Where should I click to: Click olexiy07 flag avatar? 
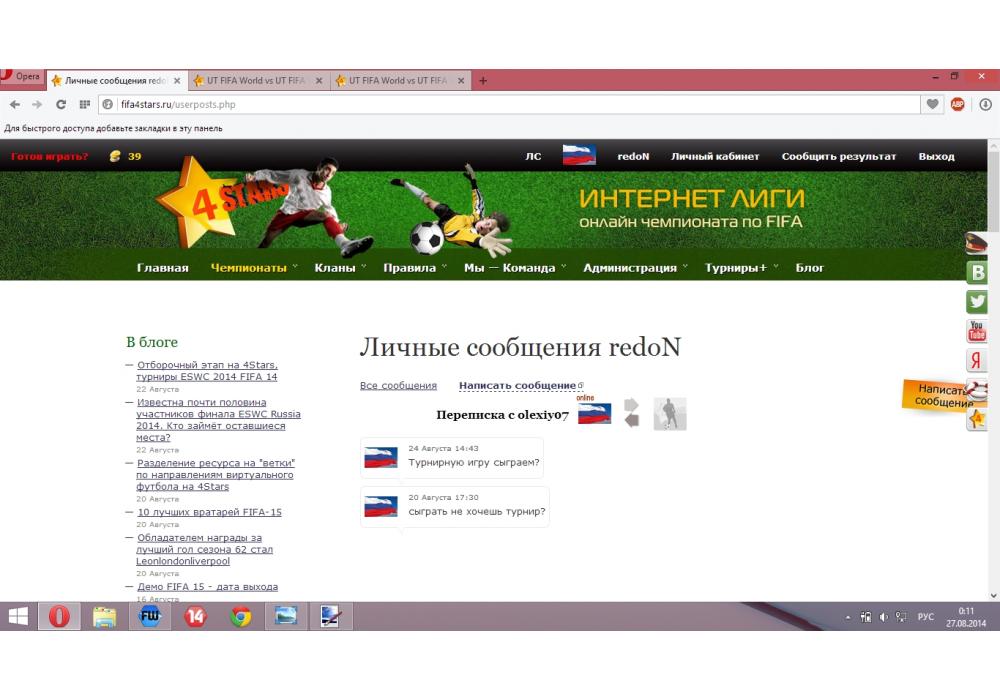pyautogui.click(x=594, y=413)
